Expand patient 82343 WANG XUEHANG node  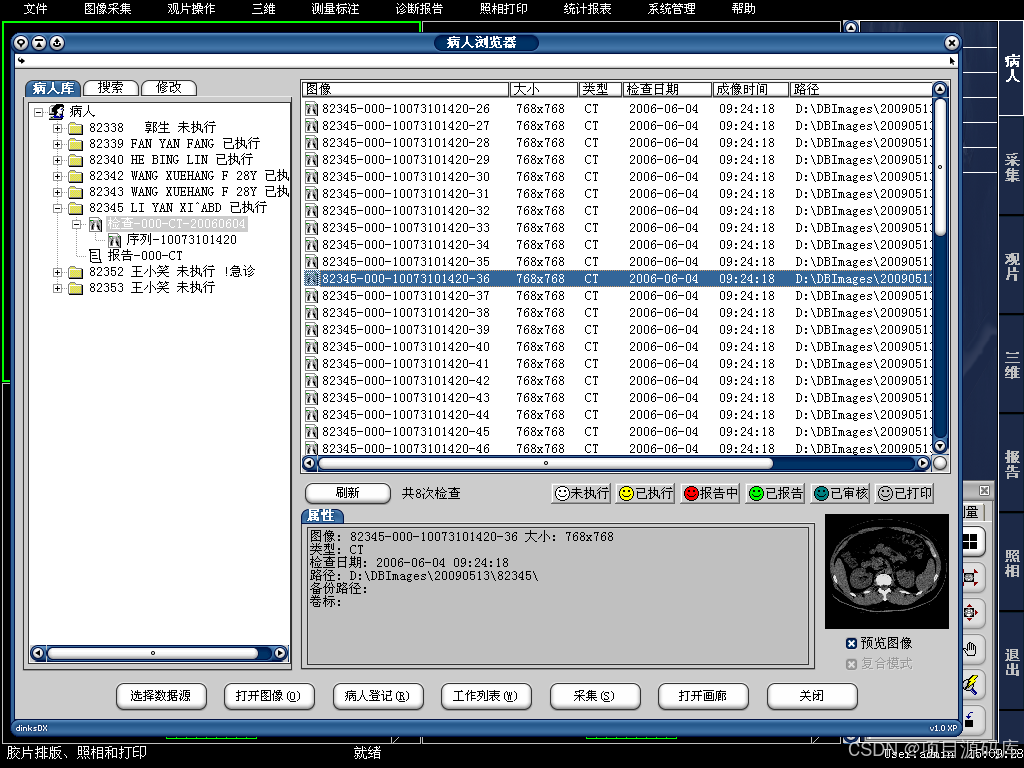pyautogui.click(x=57, y=192)
